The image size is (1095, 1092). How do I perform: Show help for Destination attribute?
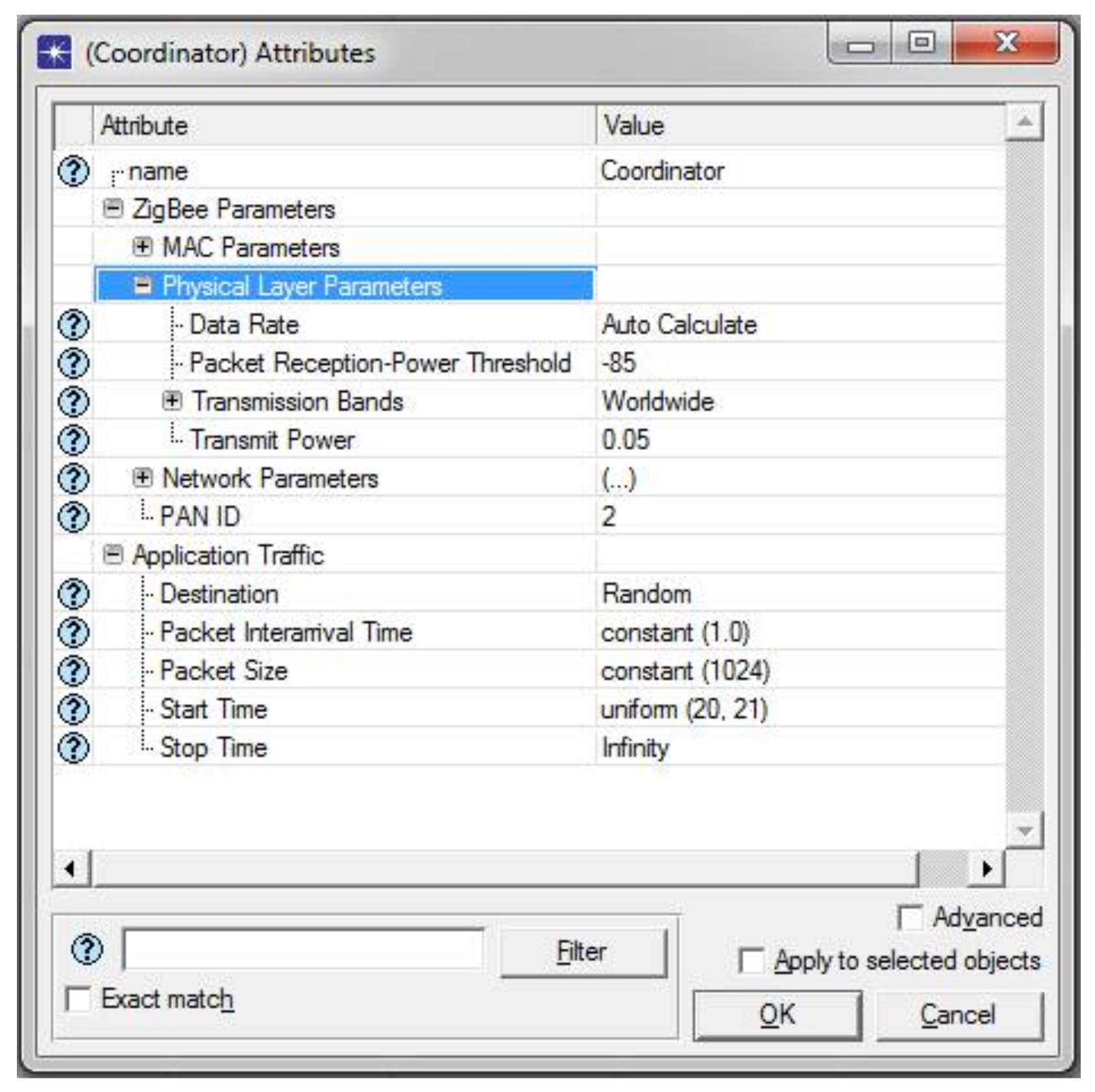pyautogui.click(x=73, y=593)
